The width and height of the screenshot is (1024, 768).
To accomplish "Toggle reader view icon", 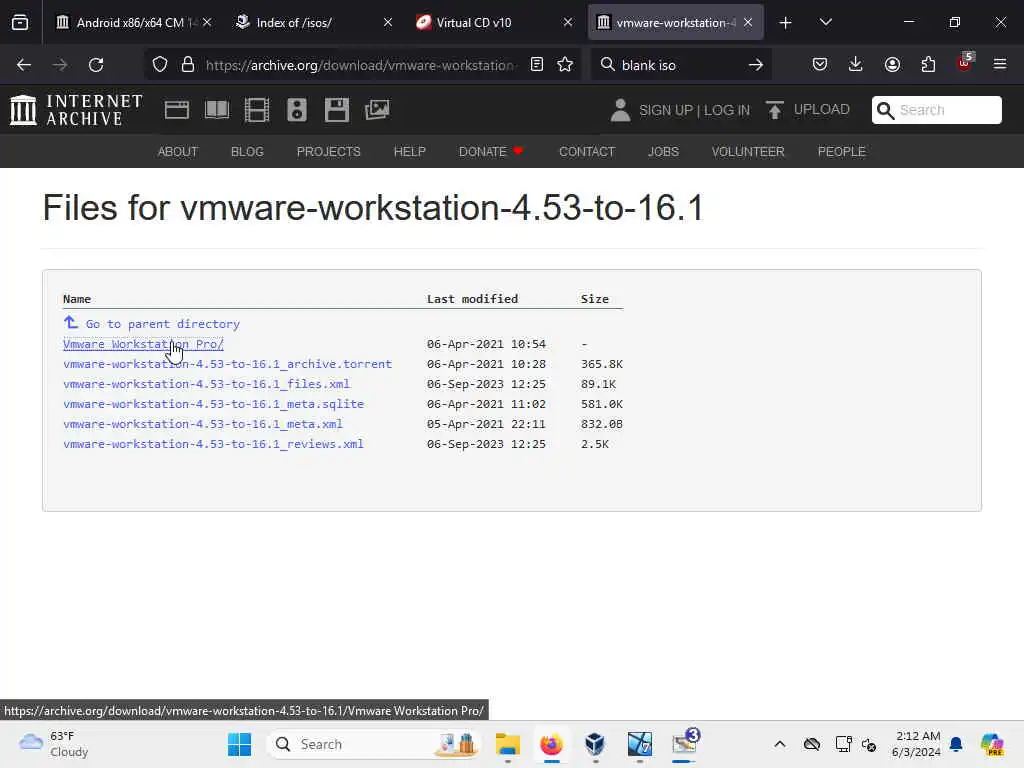I will (x=537, y=65).
